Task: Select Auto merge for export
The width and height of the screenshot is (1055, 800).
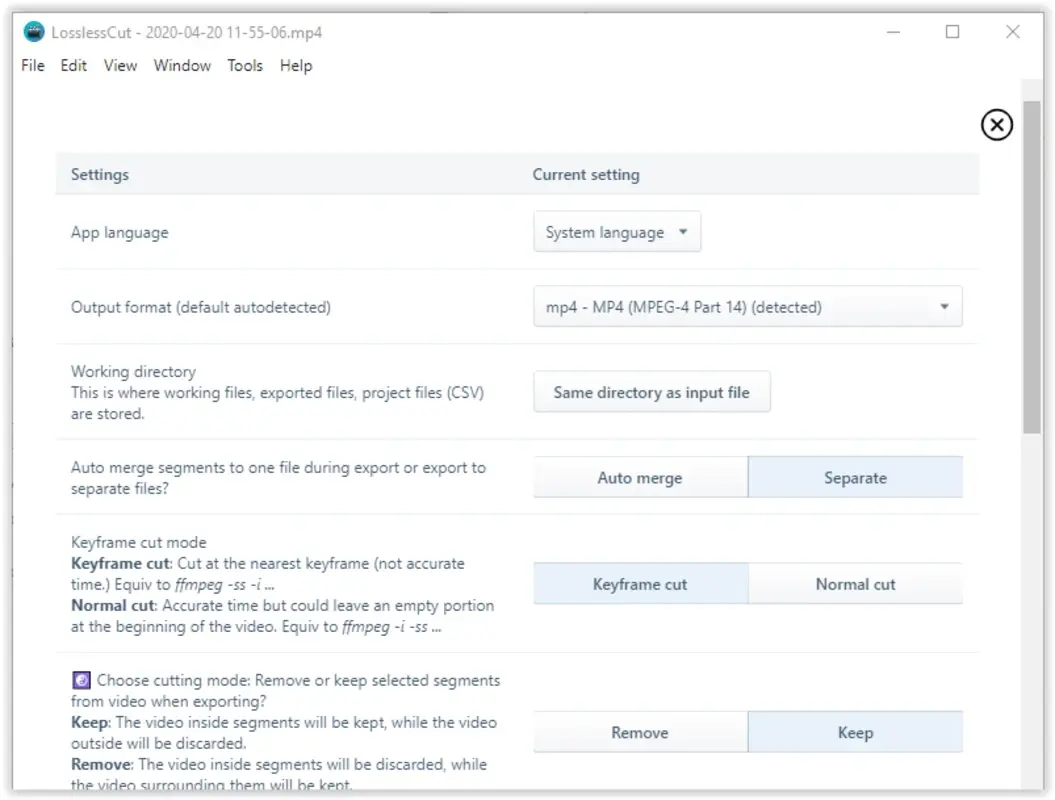Action: 640,477
